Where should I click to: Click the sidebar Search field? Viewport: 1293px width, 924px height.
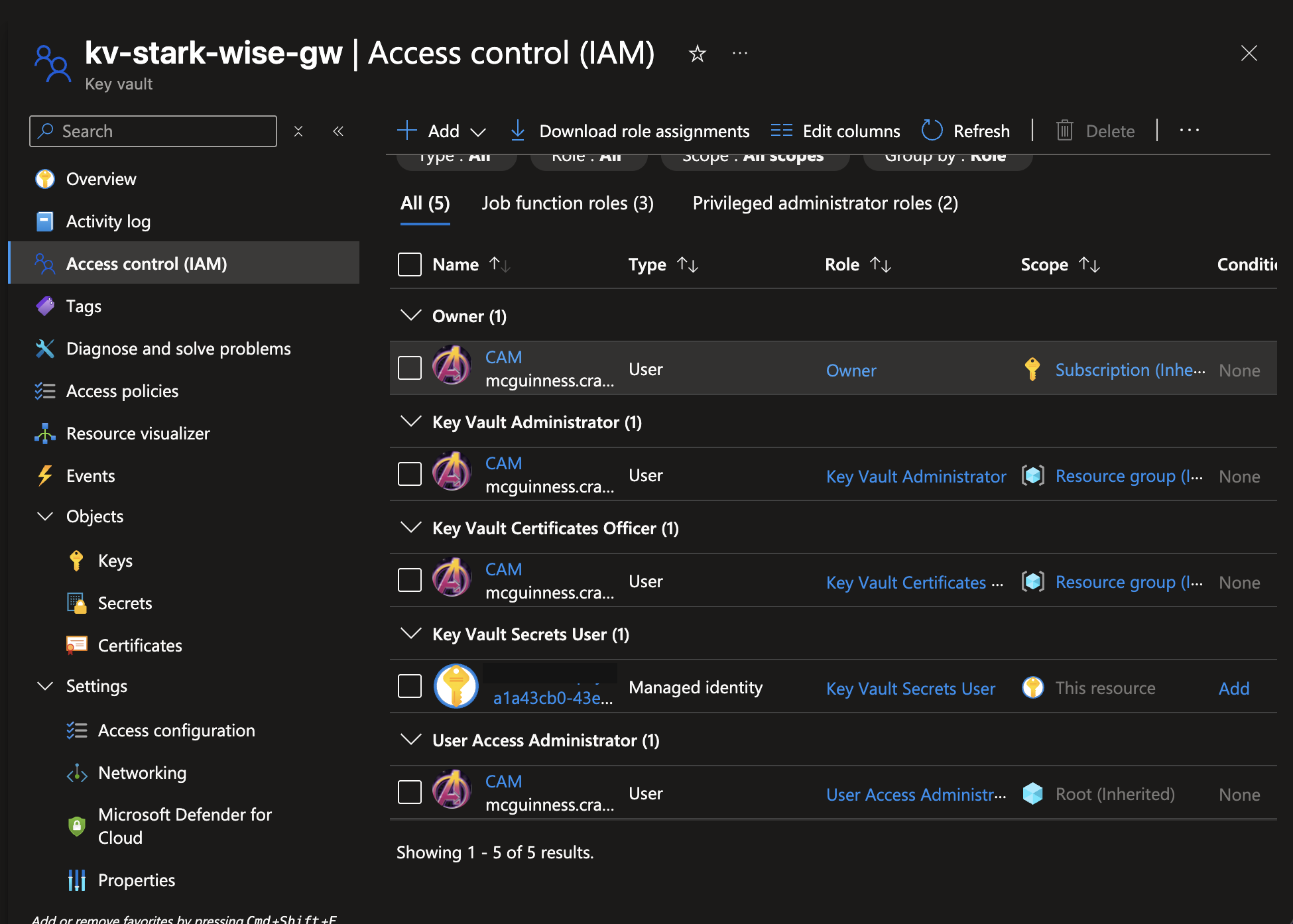153,131
